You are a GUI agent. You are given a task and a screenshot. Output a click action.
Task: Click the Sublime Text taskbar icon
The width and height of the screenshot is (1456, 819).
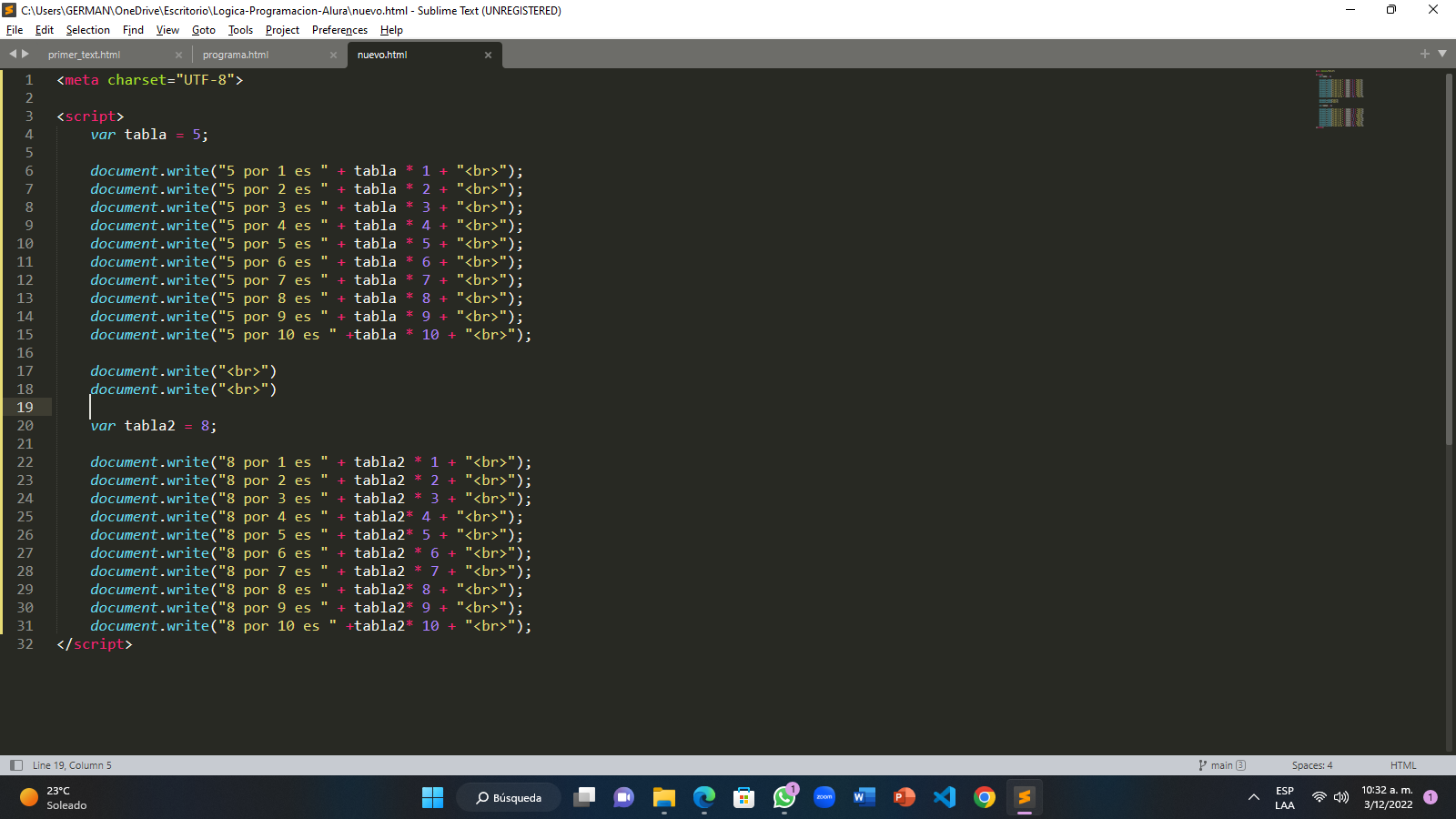point(1024,798)
